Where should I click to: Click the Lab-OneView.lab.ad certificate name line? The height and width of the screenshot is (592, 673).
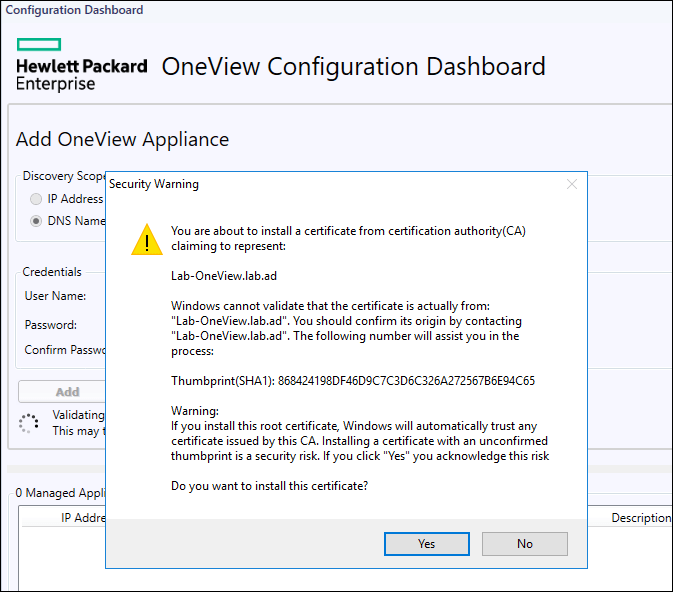tap(224, 276)
